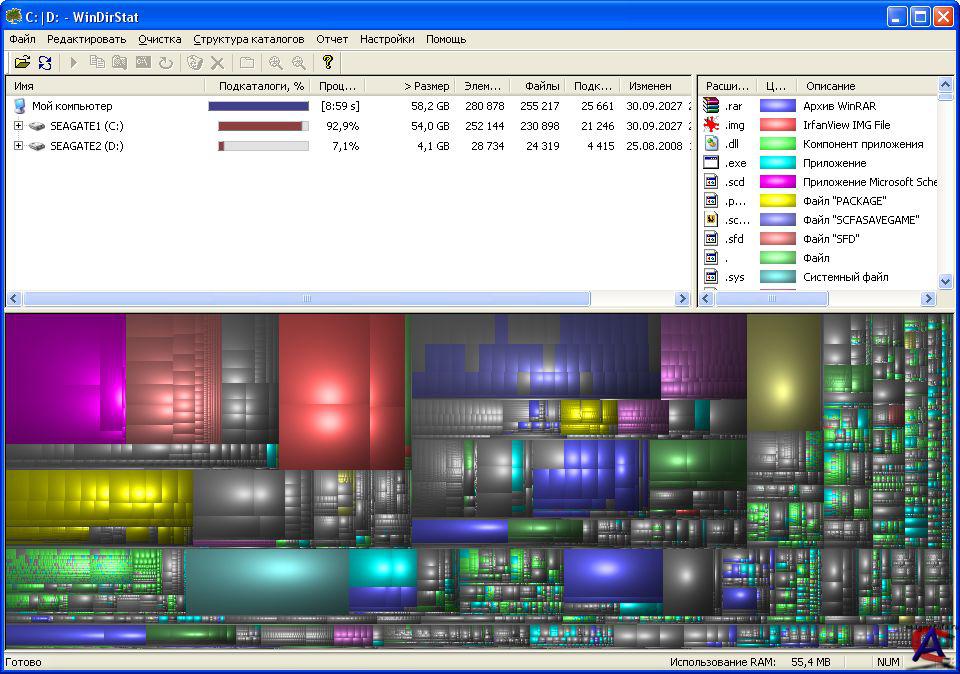
Task: Click the yellow PACKAGE color swatch
Action: coord(777,201)
